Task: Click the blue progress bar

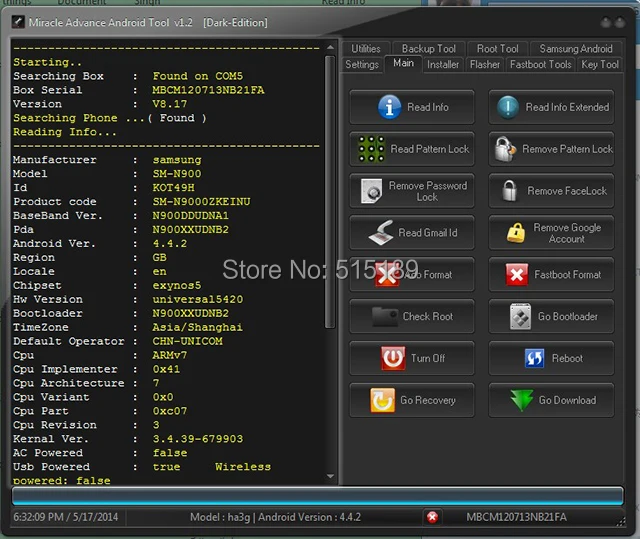Action: pyautogui.click(x=318, y=495)
